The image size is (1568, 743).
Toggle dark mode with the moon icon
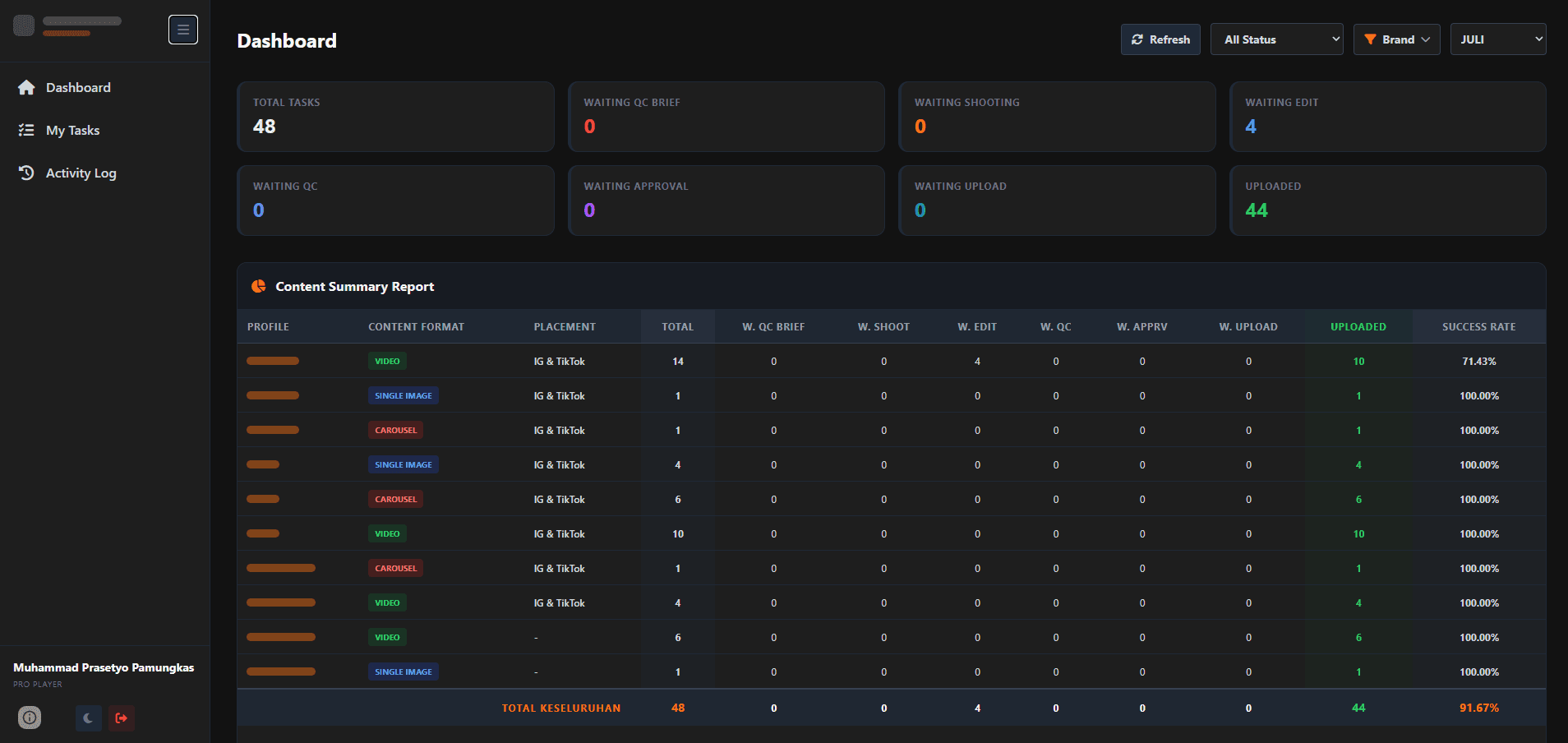88,718
